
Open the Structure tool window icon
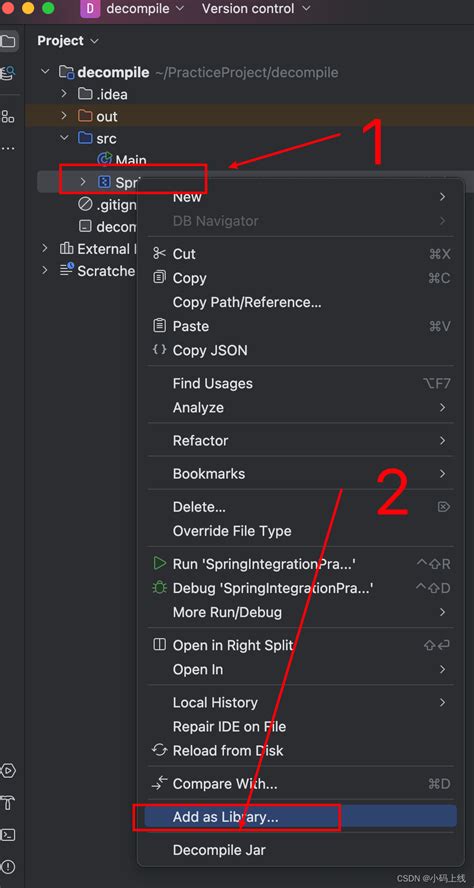pyautogui.click(x=8, y=117)
